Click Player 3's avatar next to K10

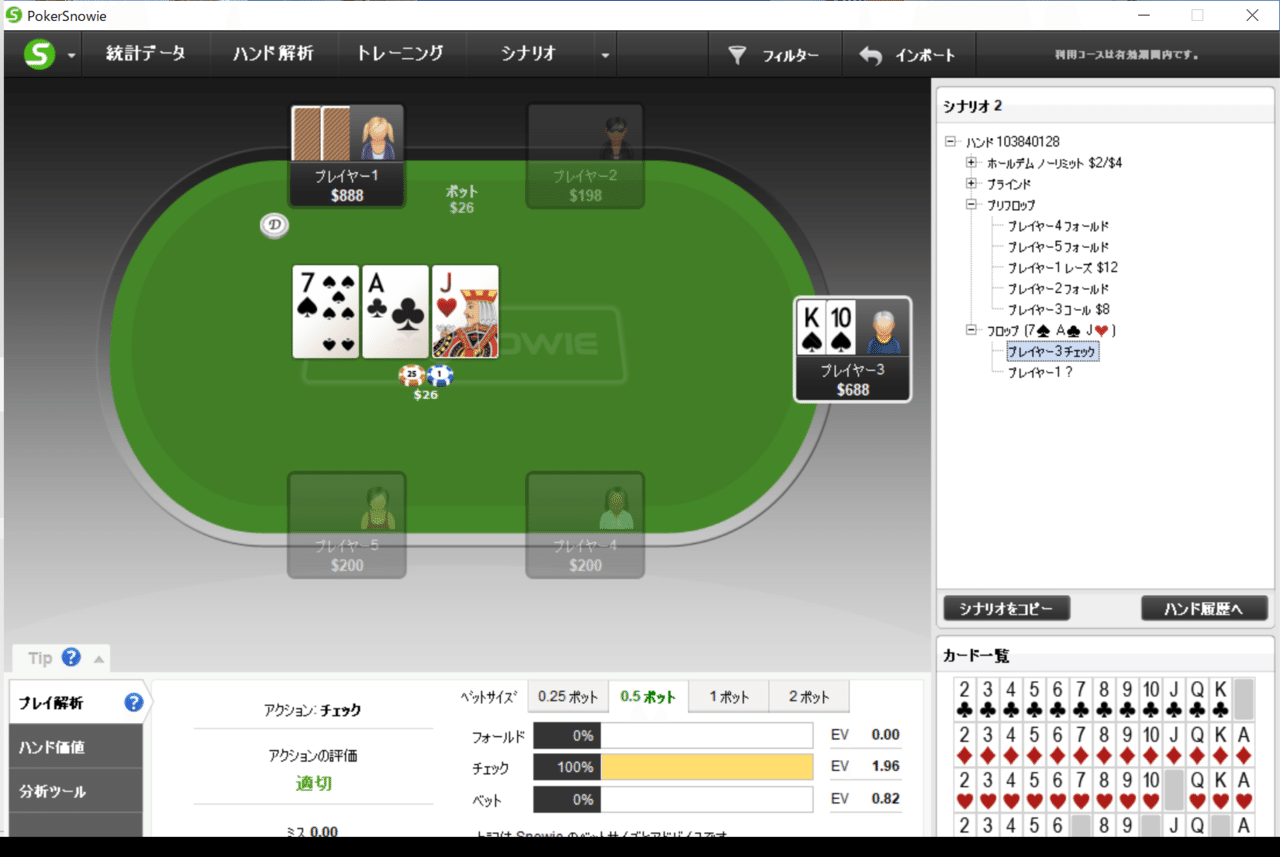883,330
